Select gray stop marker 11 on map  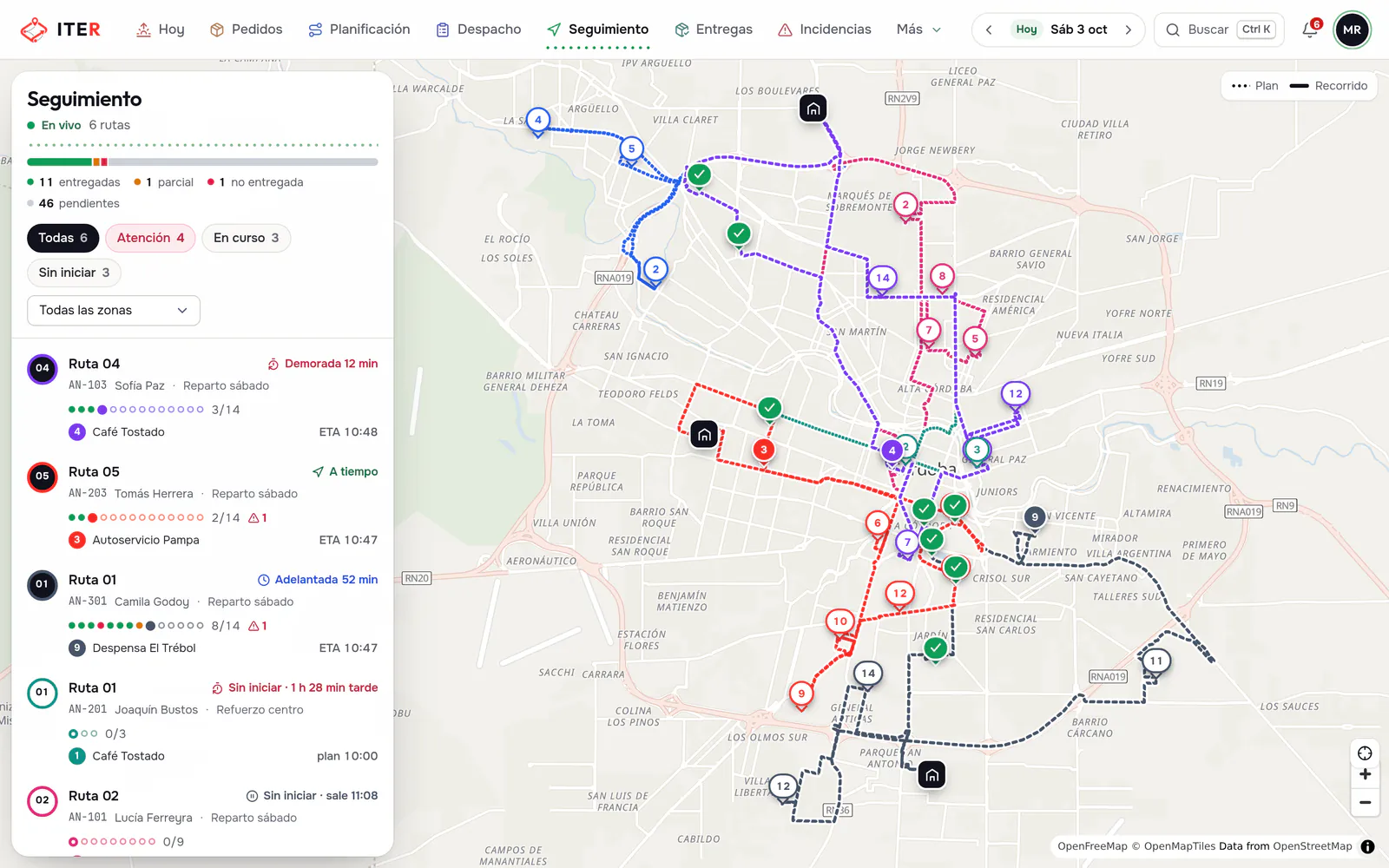coord(1155,662)
